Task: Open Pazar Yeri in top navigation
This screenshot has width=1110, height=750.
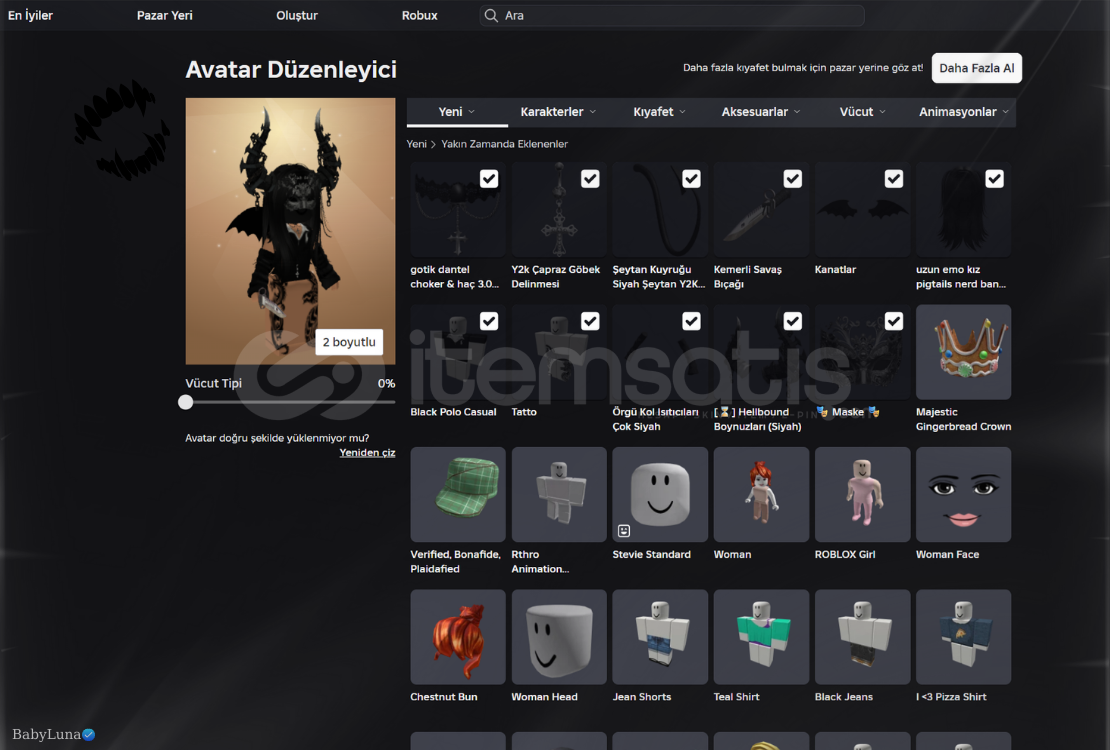Action: (165, 16)
